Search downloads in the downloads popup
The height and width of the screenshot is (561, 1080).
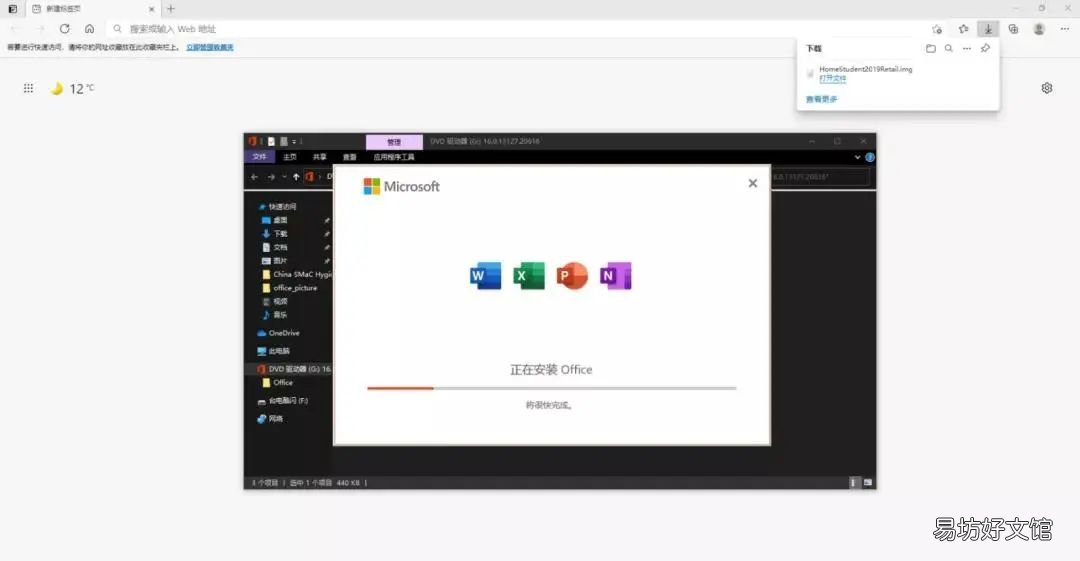coord(948,48)
